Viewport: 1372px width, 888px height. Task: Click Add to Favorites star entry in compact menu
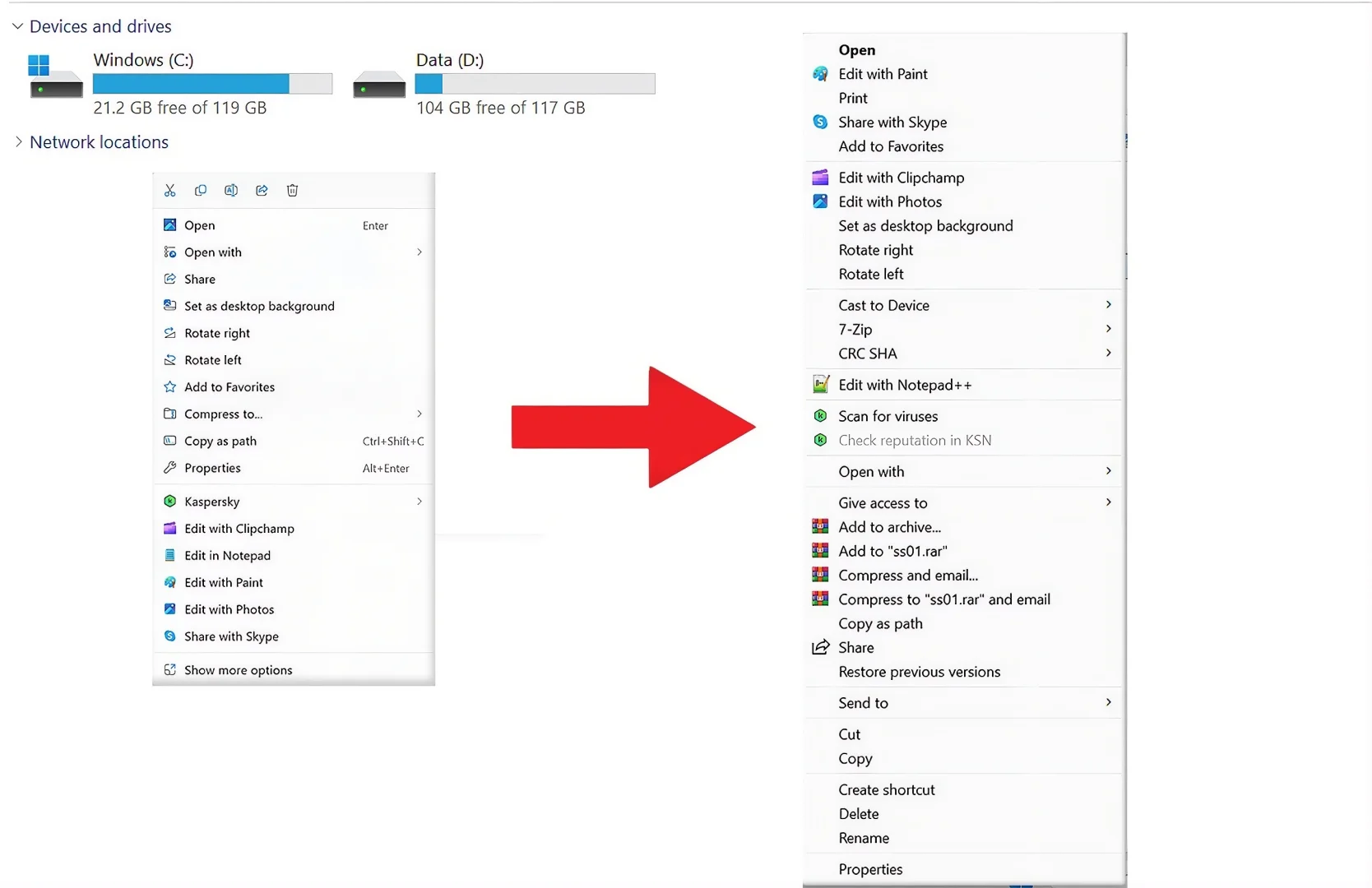294,387
